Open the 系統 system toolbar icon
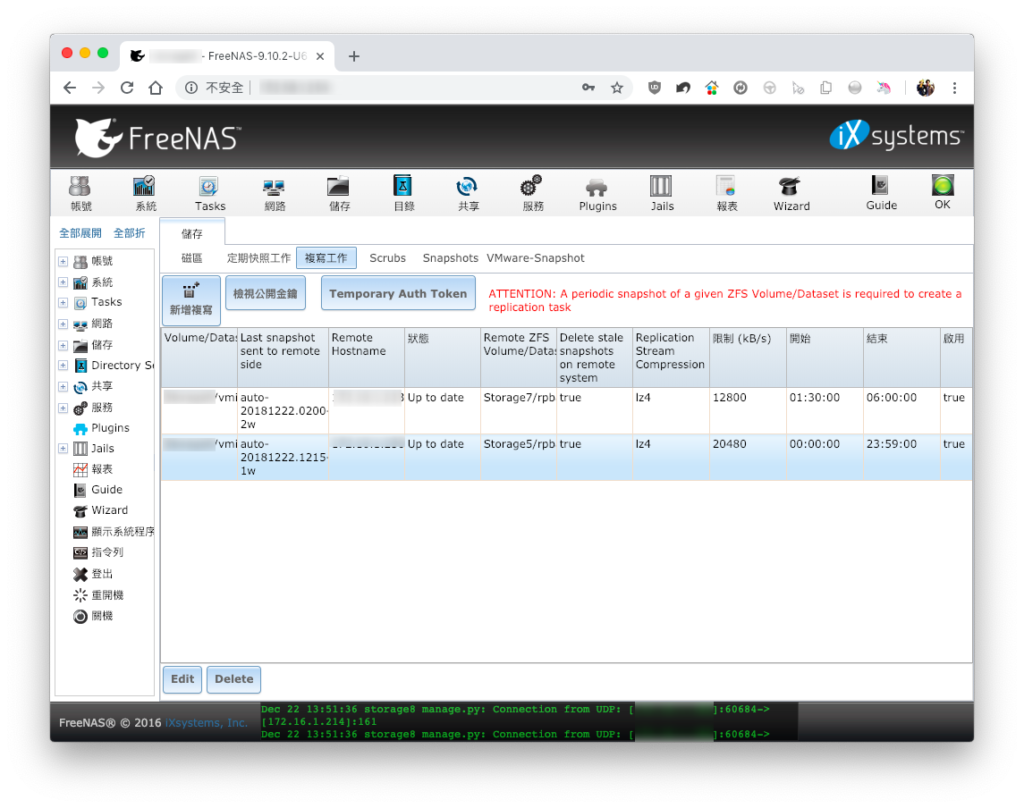Screen dimensions: 1024x808 [145, 193]
